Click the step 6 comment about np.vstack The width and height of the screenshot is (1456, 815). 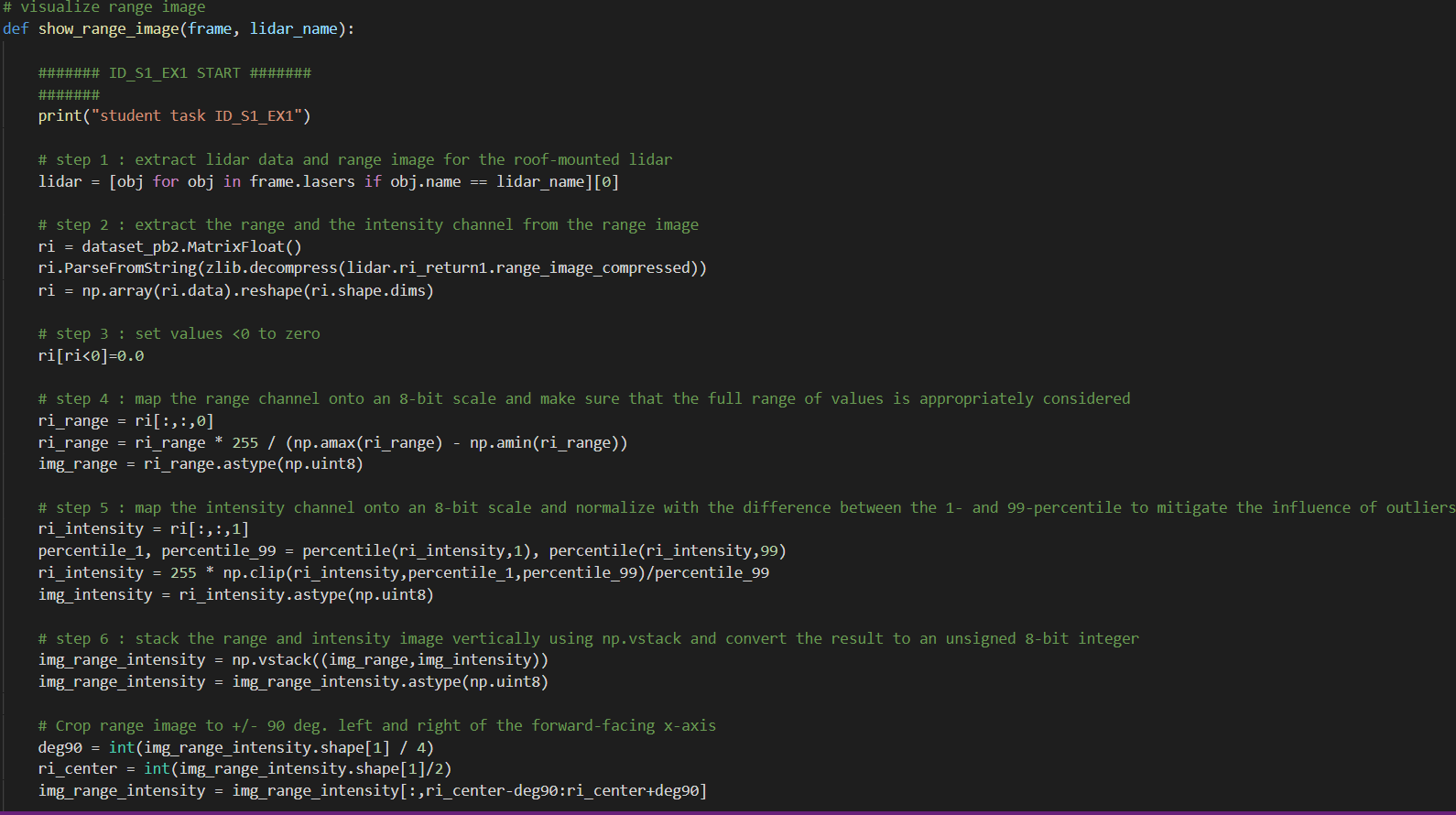[589, 639]
